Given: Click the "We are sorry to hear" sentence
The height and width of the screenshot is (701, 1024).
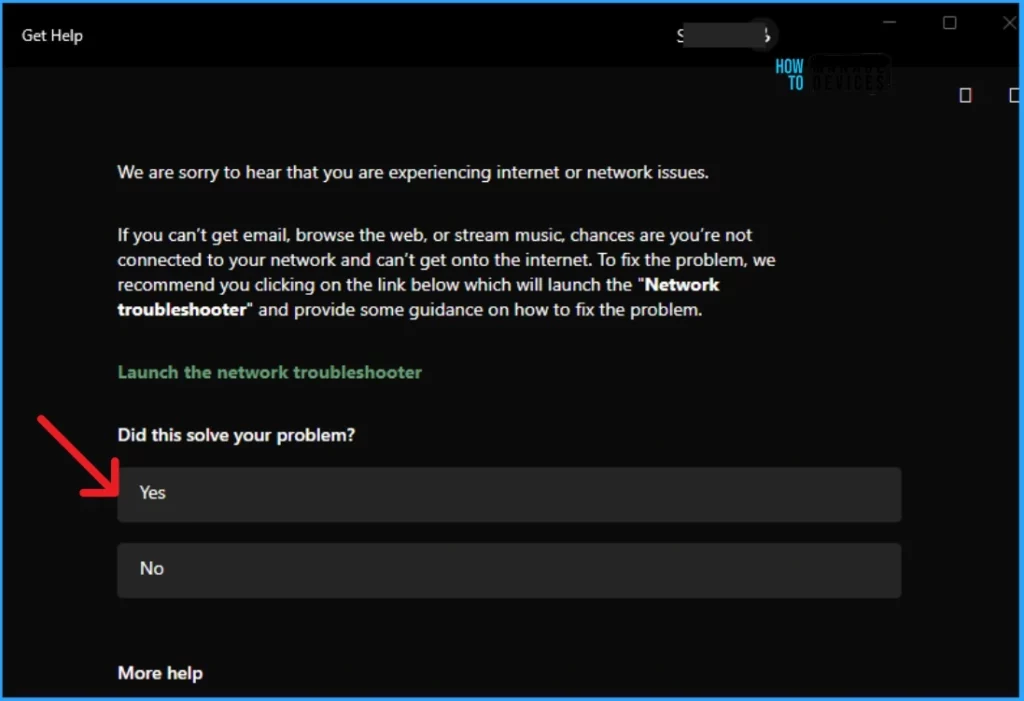Looking at the screenshot, I should click(412, 172).
